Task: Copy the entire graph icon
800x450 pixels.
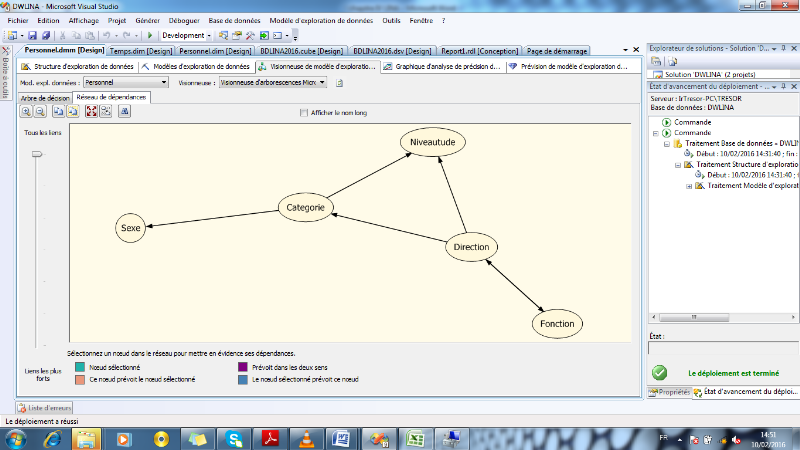Action: pyautogui.click(x=73, y=111)
